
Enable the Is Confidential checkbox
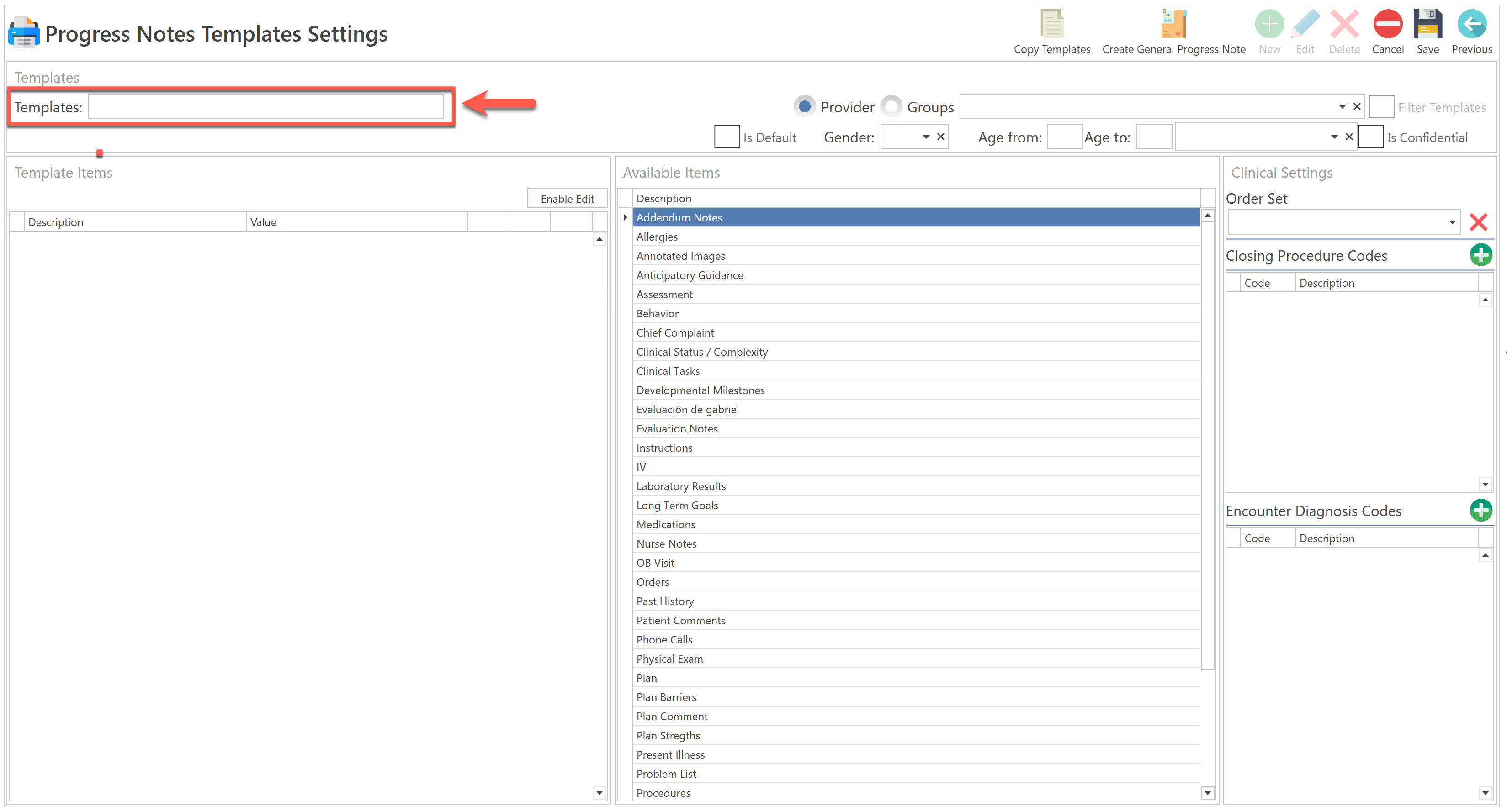click(x=1370, y=137)
